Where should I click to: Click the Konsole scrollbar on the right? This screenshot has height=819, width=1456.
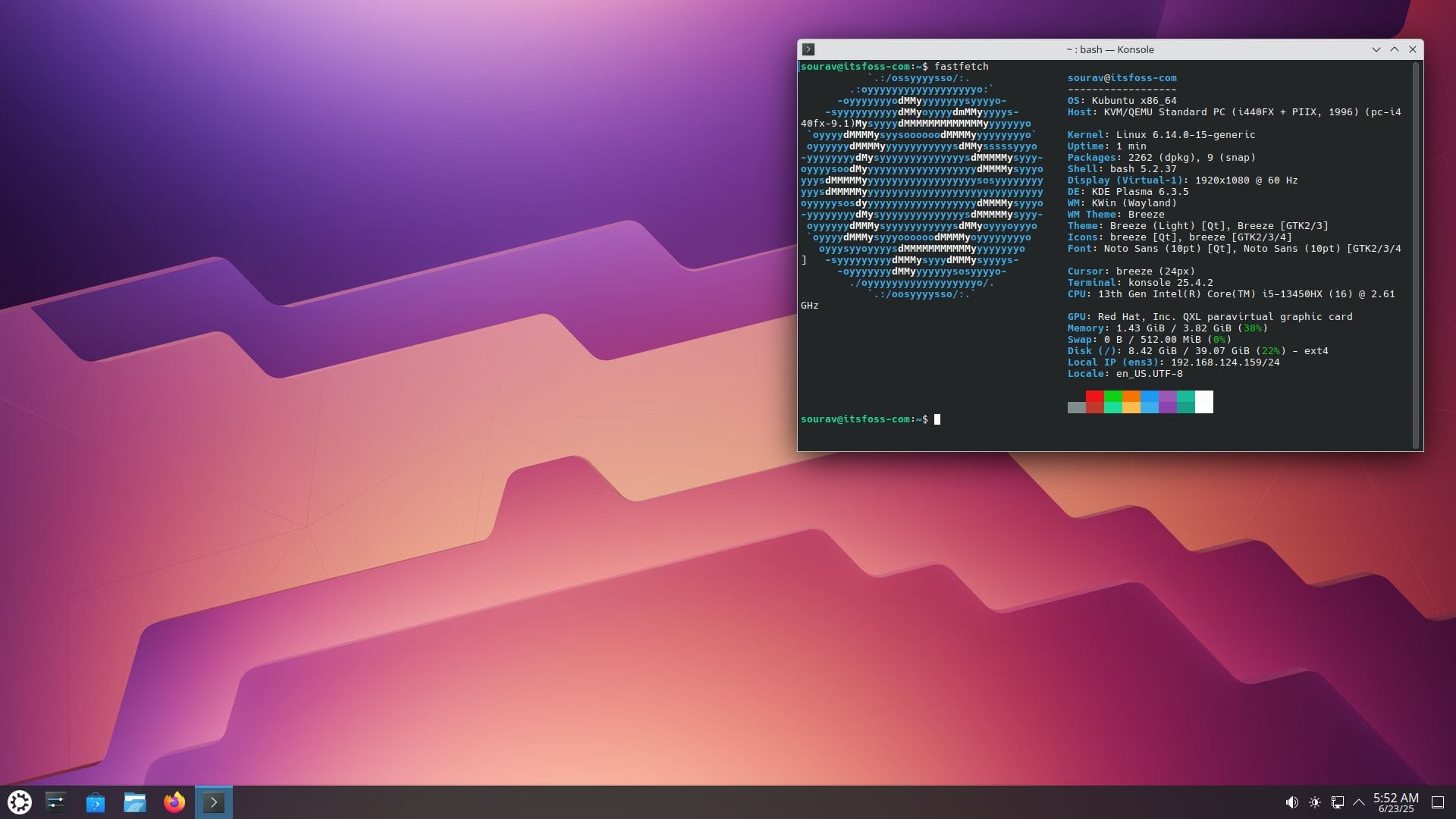coord(1415,250)
